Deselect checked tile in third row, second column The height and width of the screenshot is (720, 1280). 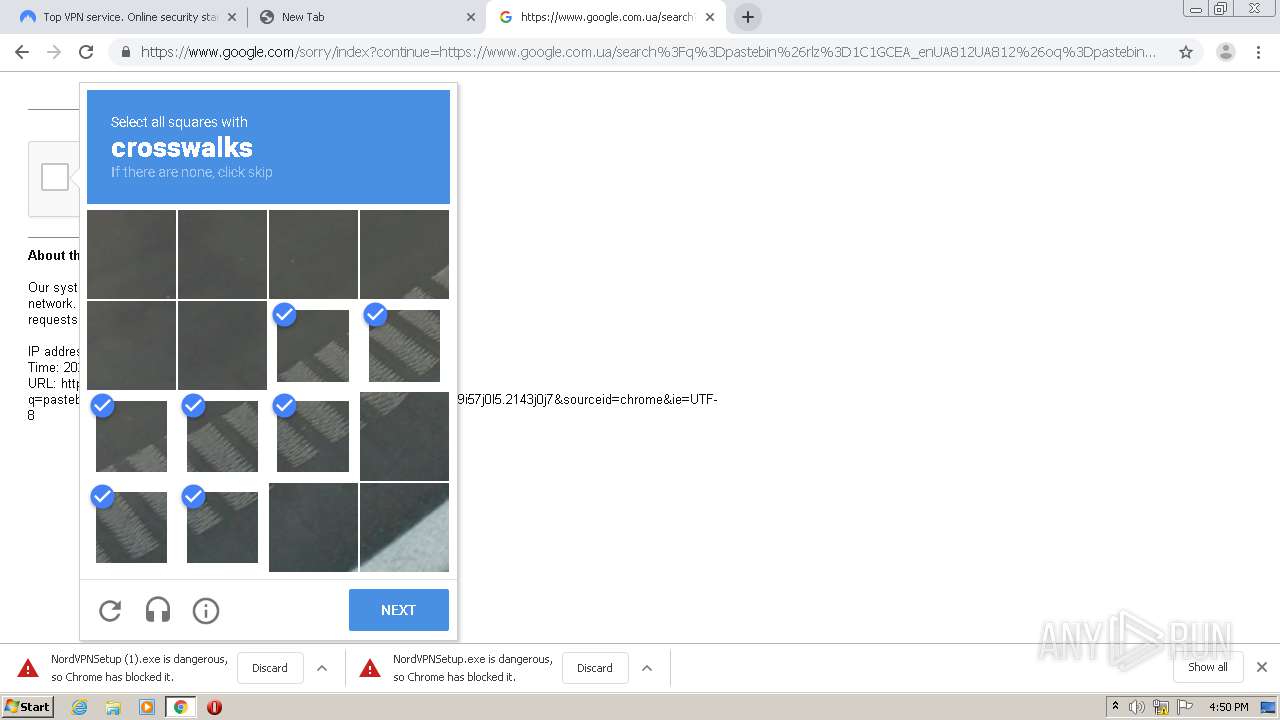point(222,436)
